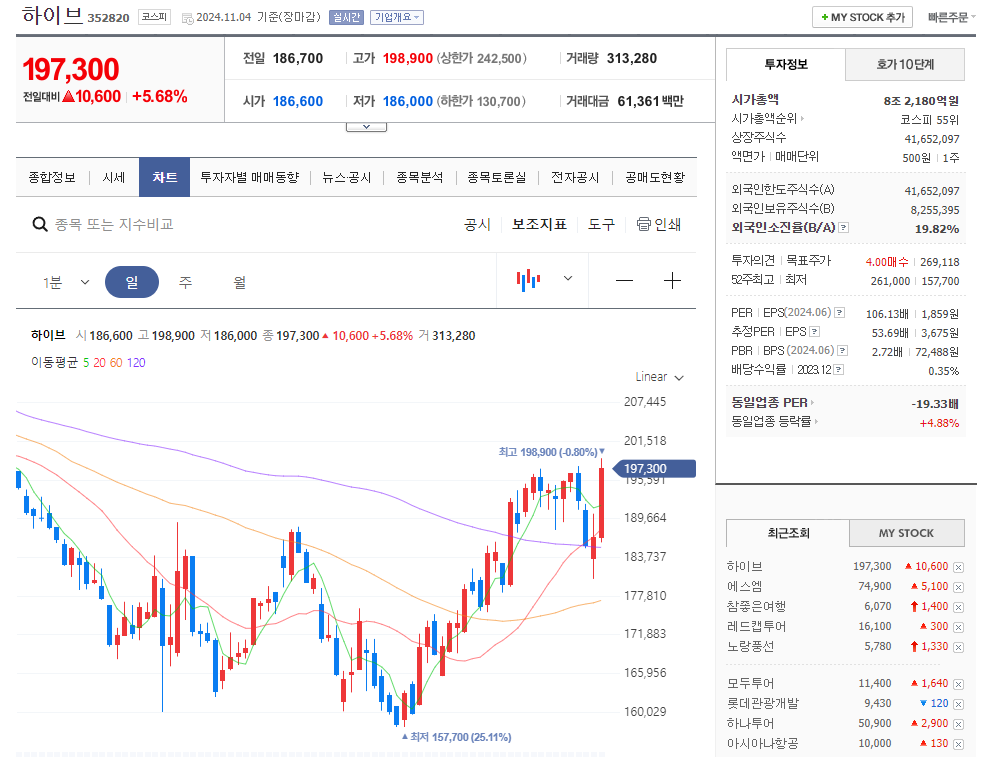Switch to the 시세 tab
Screen dimensions: 991x757
[114, 178]
